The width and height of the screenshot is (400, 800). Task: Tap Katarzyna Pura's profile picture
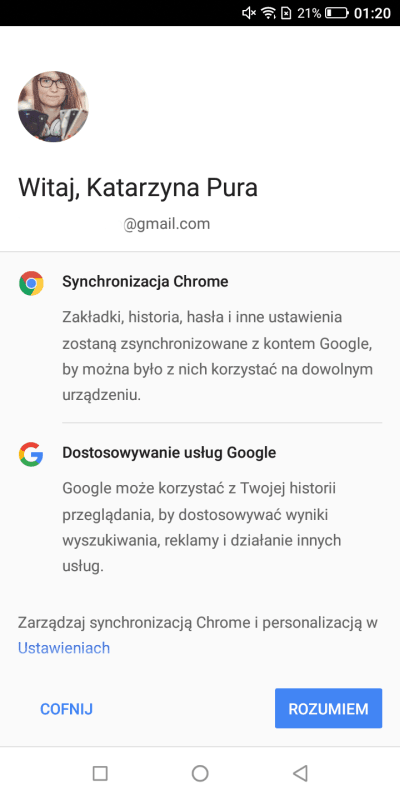click(53, 107)
